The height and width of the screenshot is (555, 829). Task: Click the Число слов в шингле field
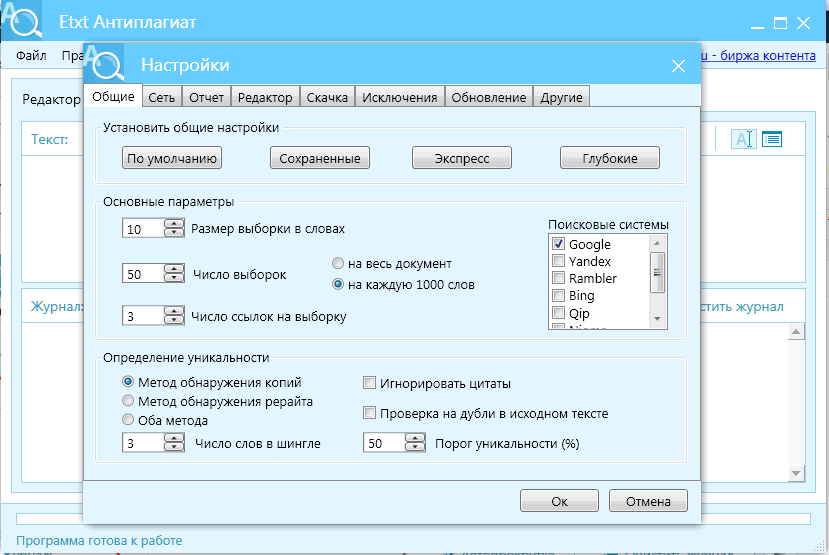point(143,442)
